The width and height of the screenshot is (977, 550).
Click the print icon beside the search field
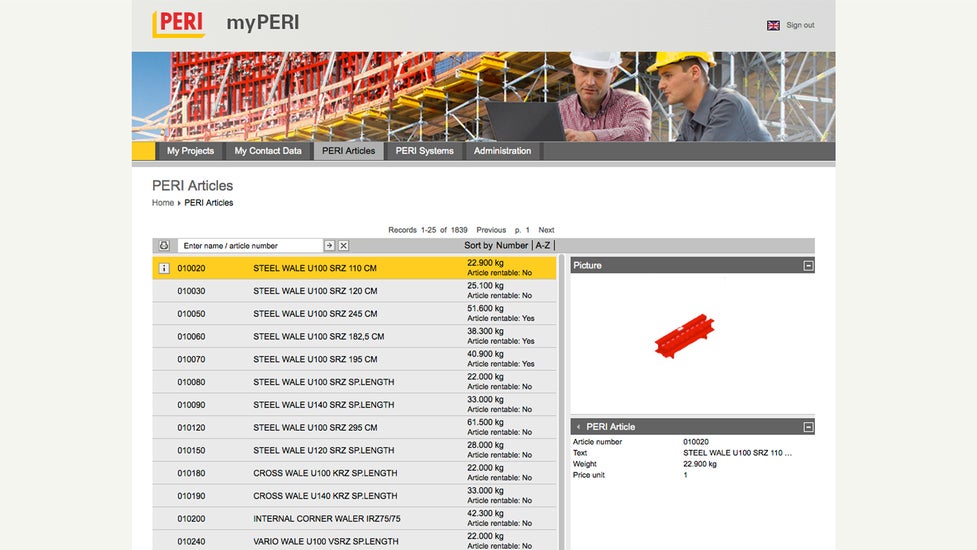point(164,245)
